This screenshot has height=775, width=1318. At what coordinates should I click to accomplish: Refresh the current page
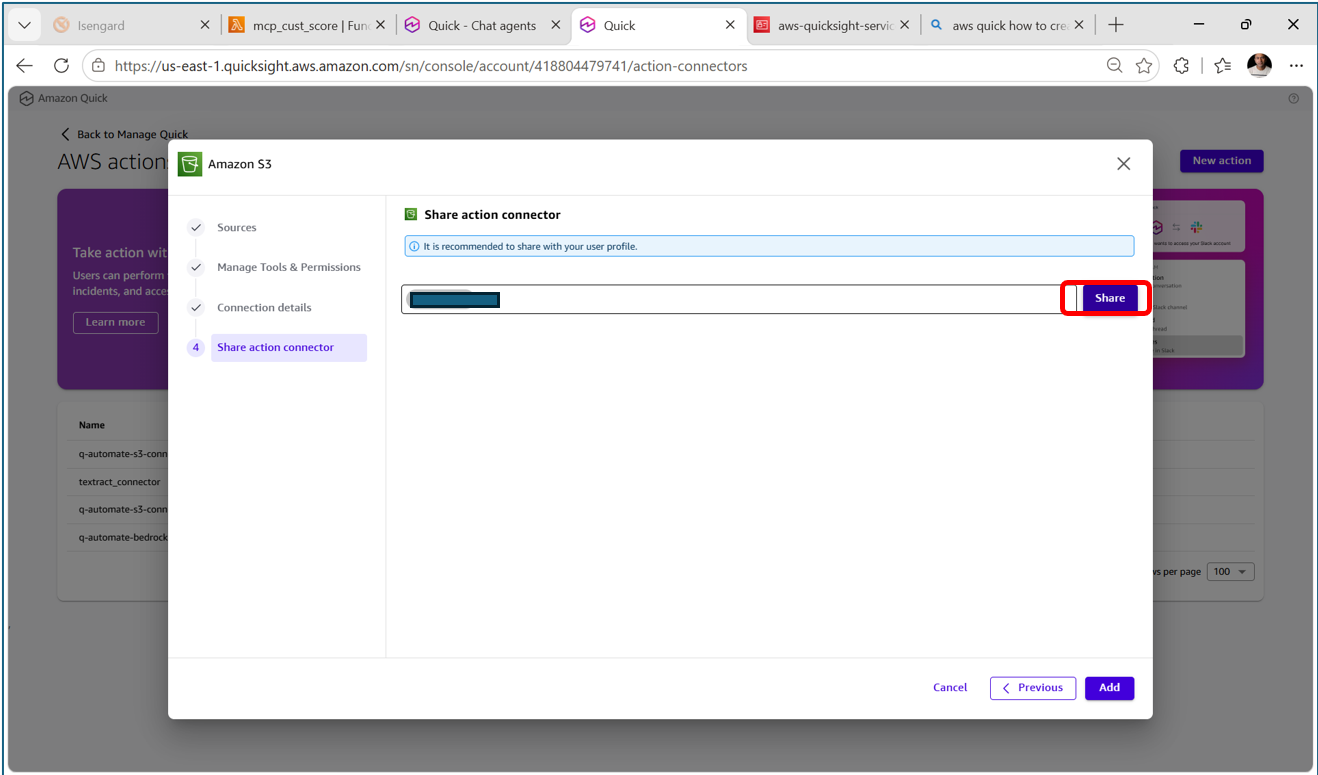click(61, 66)
